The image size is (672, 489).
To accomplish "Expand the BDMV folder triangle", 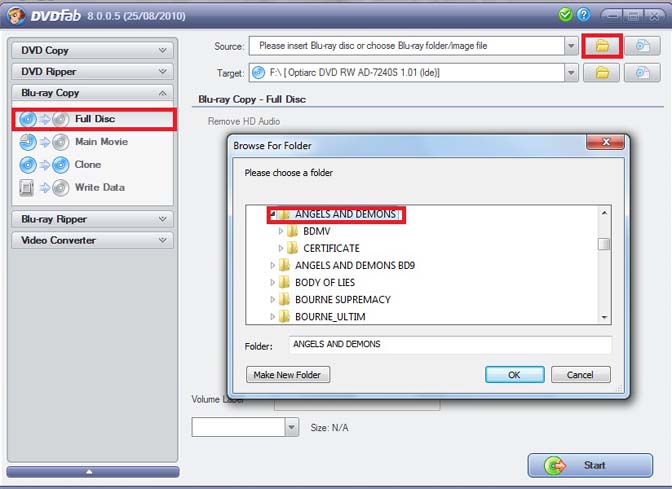I will (x=281, y=231).
